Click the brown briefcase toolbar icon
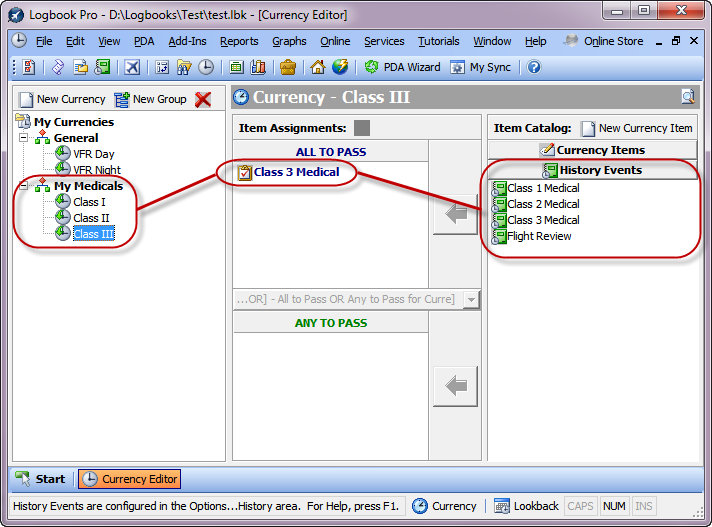 pyautogui.click(x=288, y=67)
